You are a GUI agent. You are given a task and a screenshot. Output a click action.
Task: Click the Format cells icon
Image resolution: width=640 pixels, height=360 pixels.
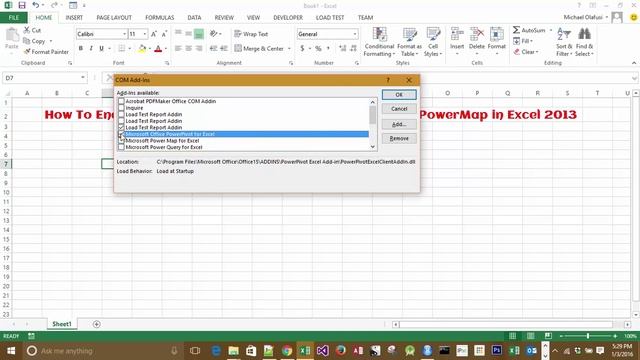click(497, 34)
